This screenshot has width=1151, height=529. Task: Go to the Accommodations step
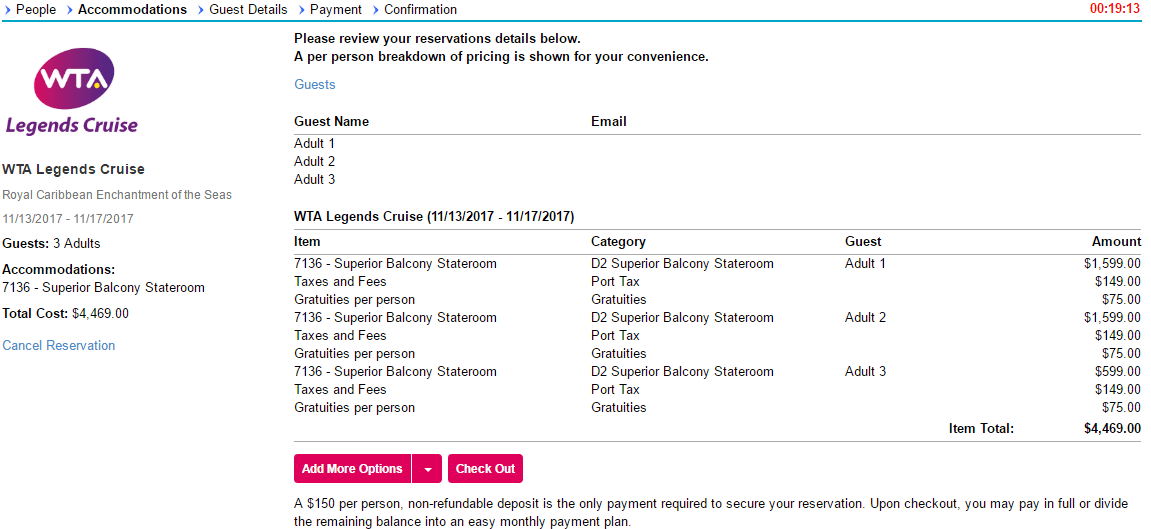(x=132, y=10)
